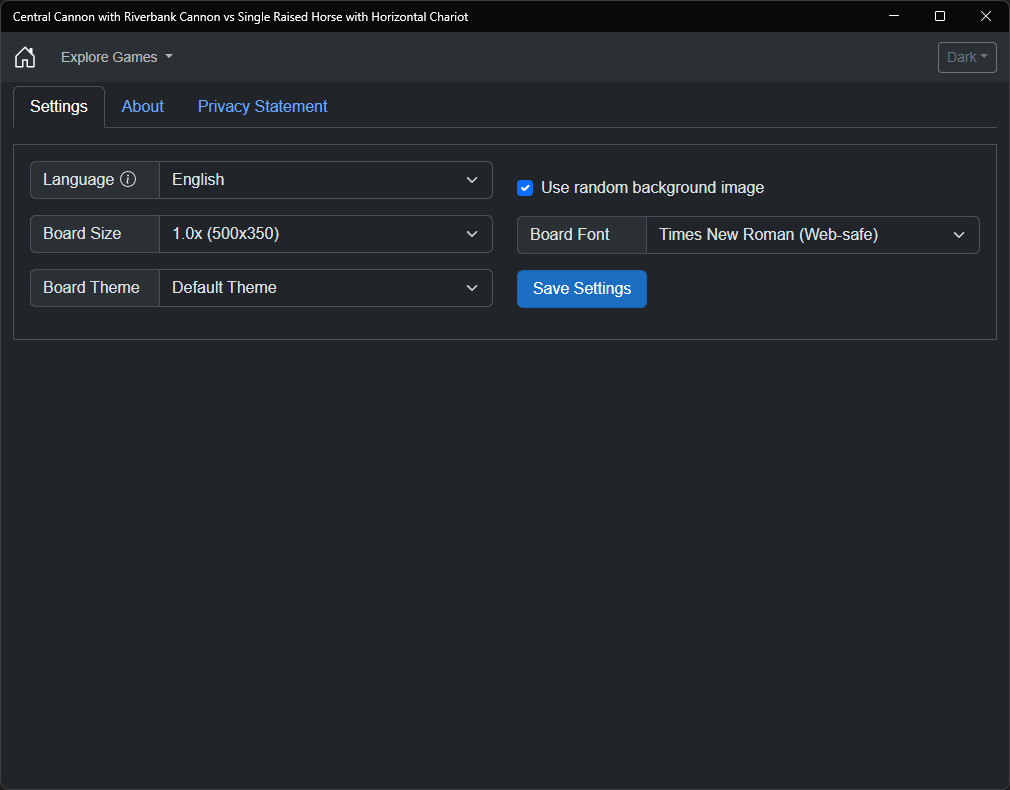Screen dimensions: 1010x790
Task: Minimize the application window
Action: click(894, 16)
